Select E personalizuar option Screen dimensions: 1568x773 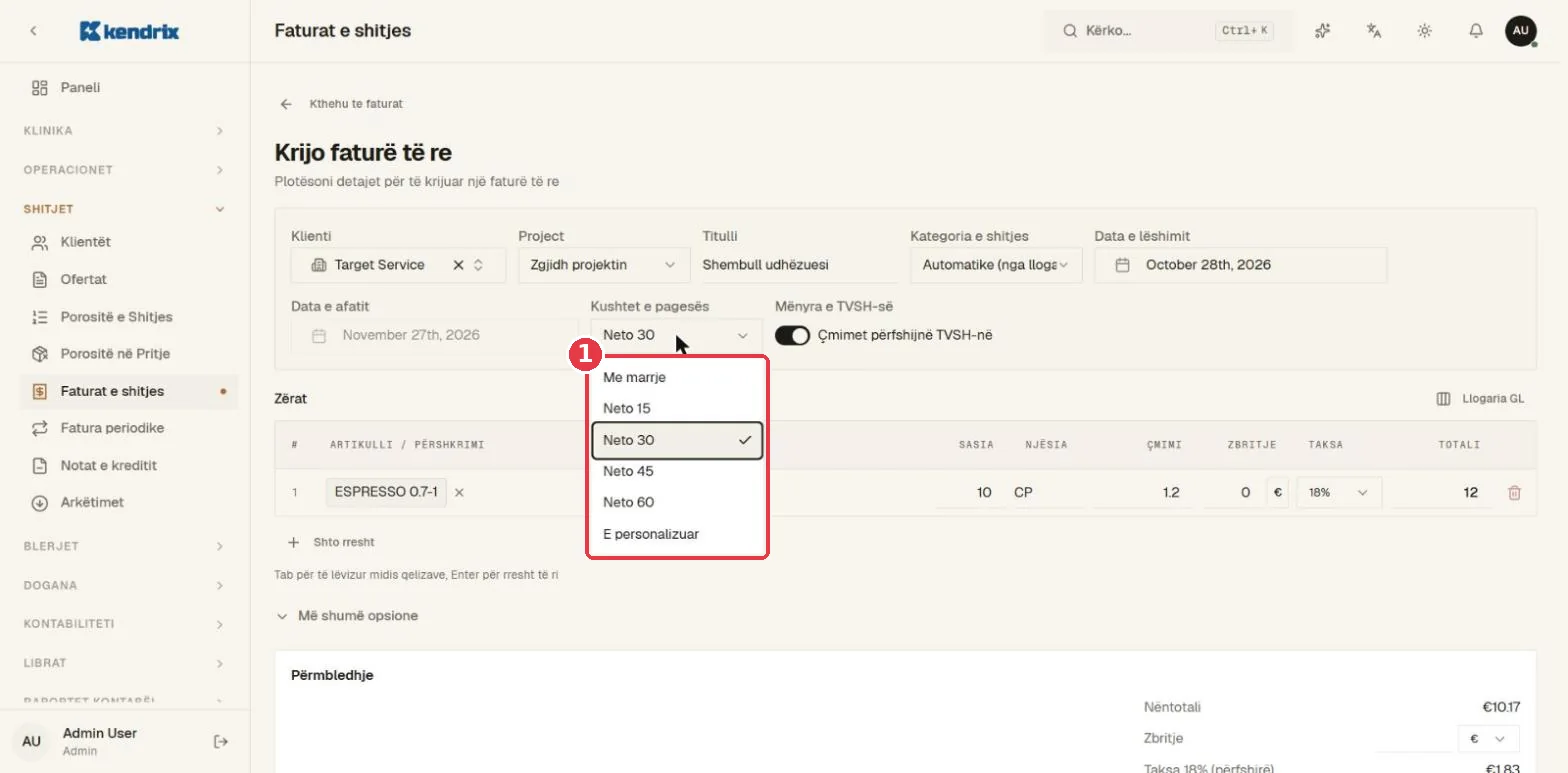(x=677, y=534)
